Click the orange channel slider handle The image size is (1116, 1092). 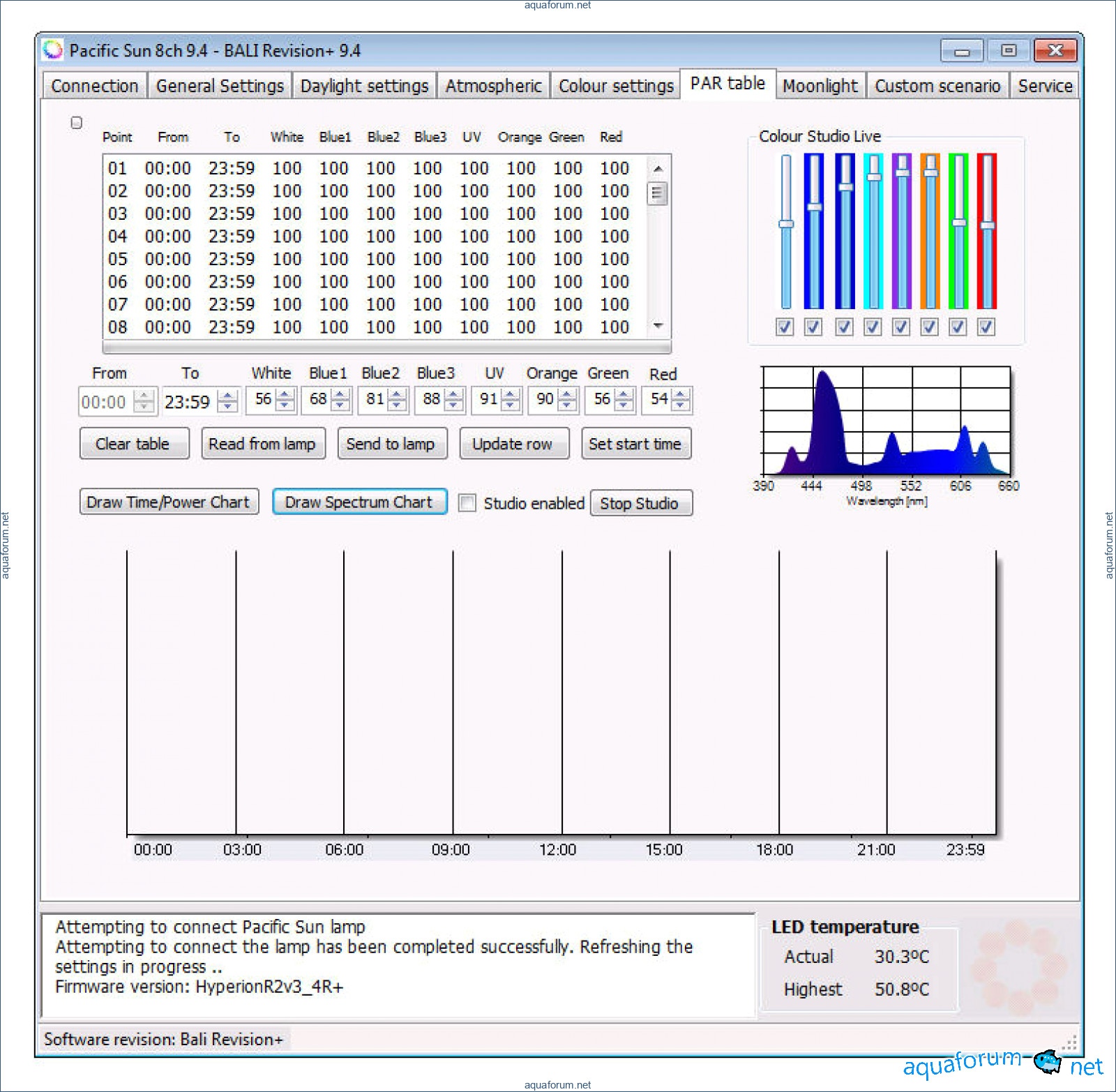pyautogui.click(x=930, y=172)
